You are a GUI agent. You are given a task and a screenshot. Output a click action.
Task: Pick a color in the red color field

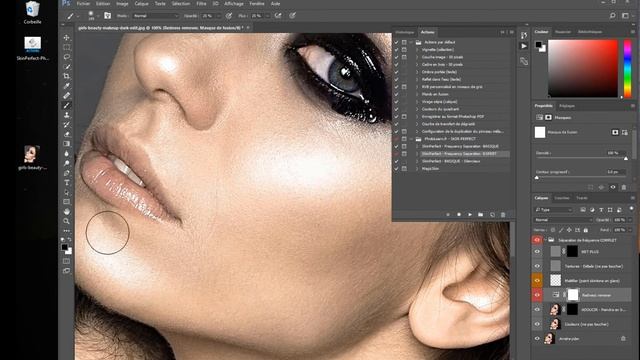click(583, 69)
